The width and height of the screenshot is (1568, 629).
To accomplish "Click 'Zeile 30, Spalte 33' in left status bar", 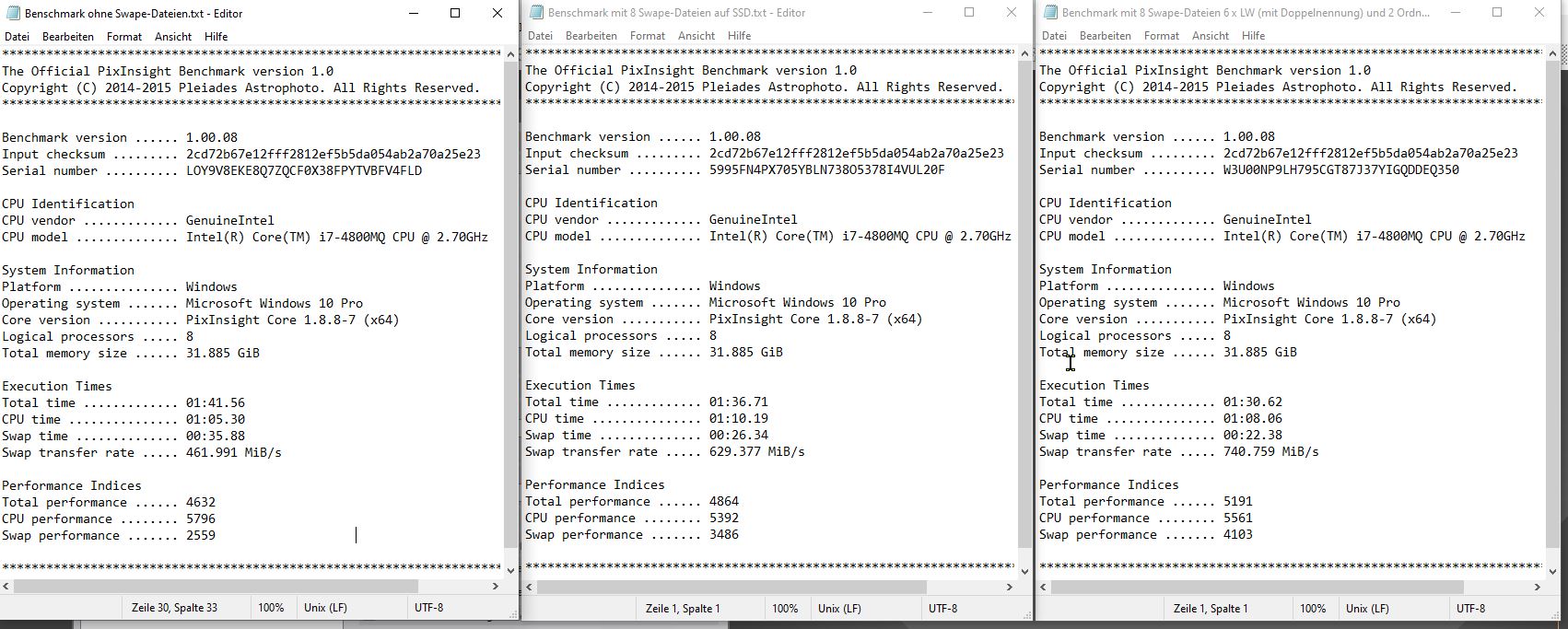I will [x=175, y=608].
